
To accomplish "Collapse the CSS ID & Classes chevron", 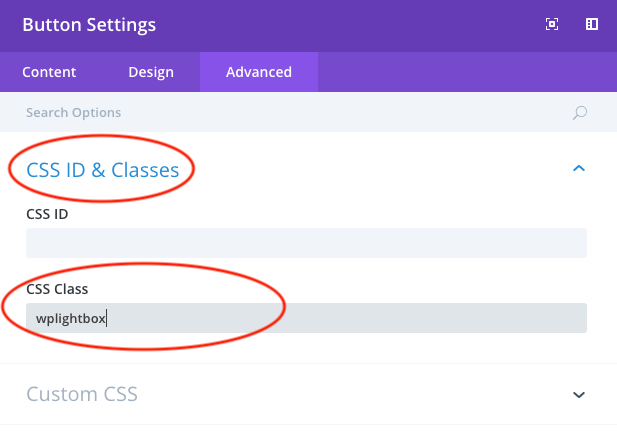I will pyautogui.click(x=578, y=169).
